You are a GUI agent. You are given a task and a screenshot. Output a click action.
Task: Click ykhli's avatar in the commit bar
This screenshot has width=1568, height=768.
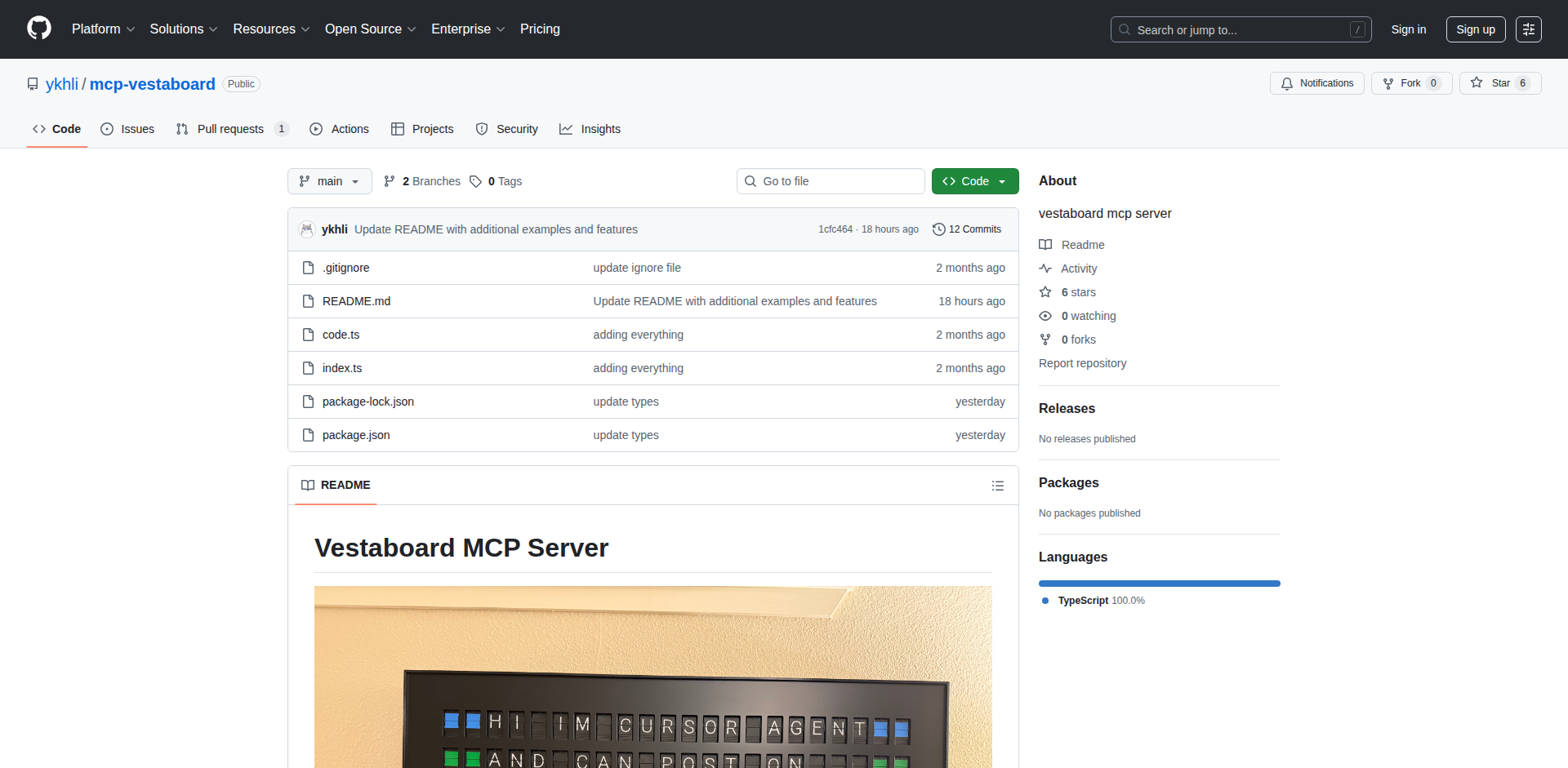click(307, 229)
